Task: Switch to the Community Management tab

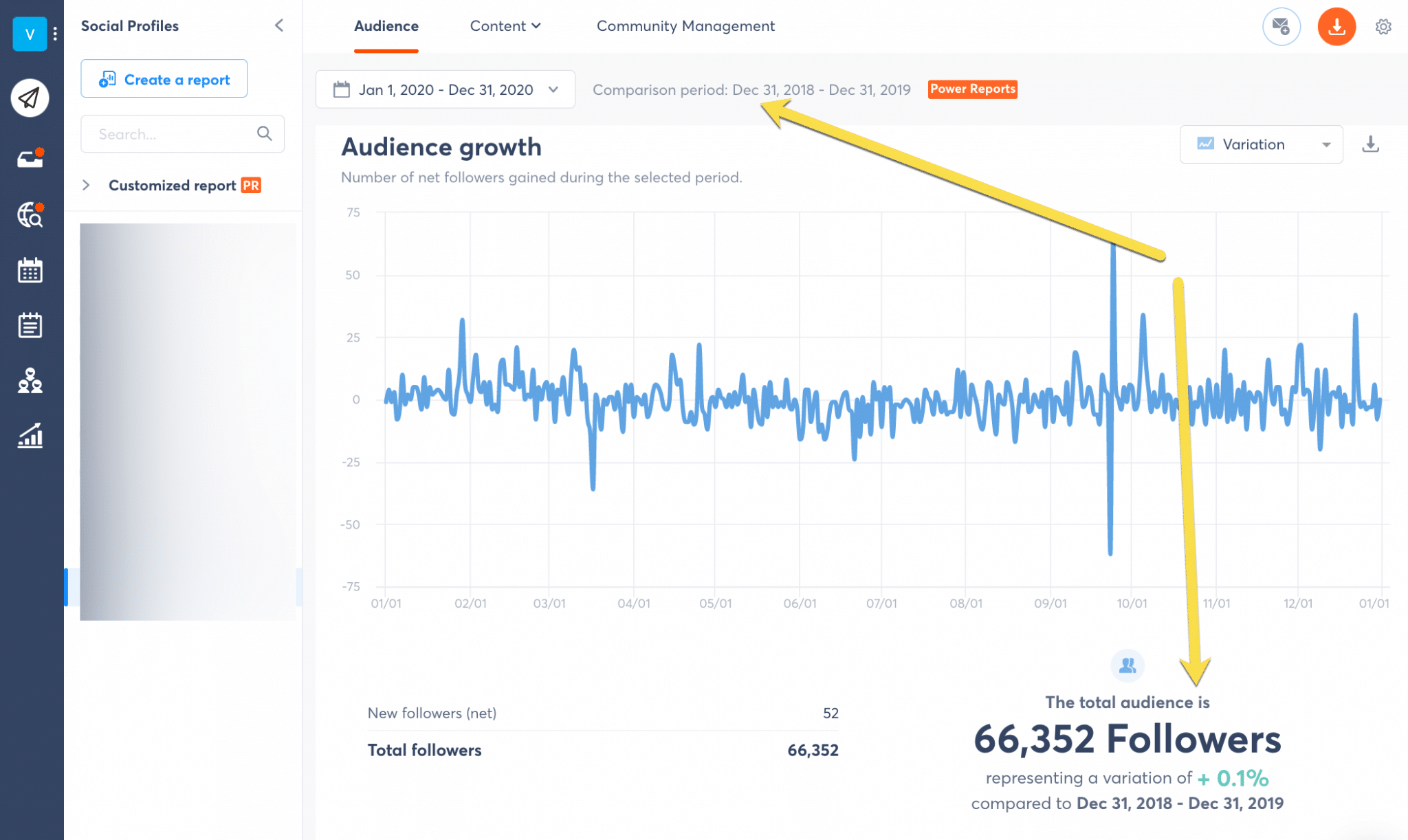Action: pyautogui.click(x=685, y=26)
